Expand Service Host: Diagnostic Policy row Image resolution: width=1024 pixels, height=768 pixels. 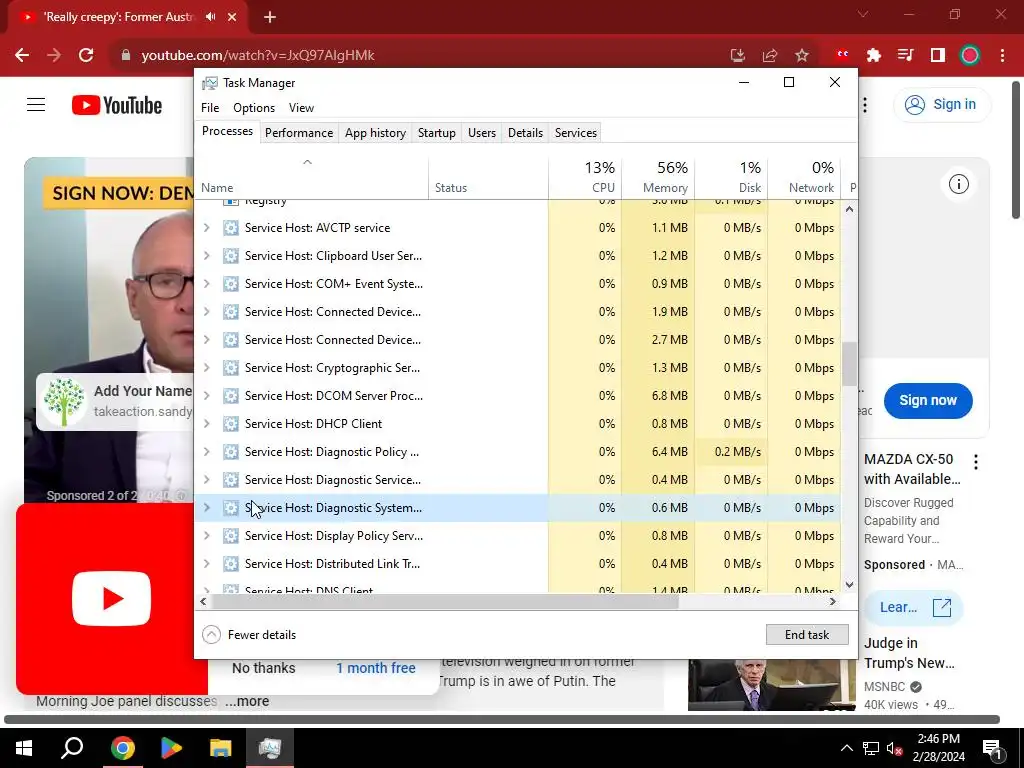[206, 452]
